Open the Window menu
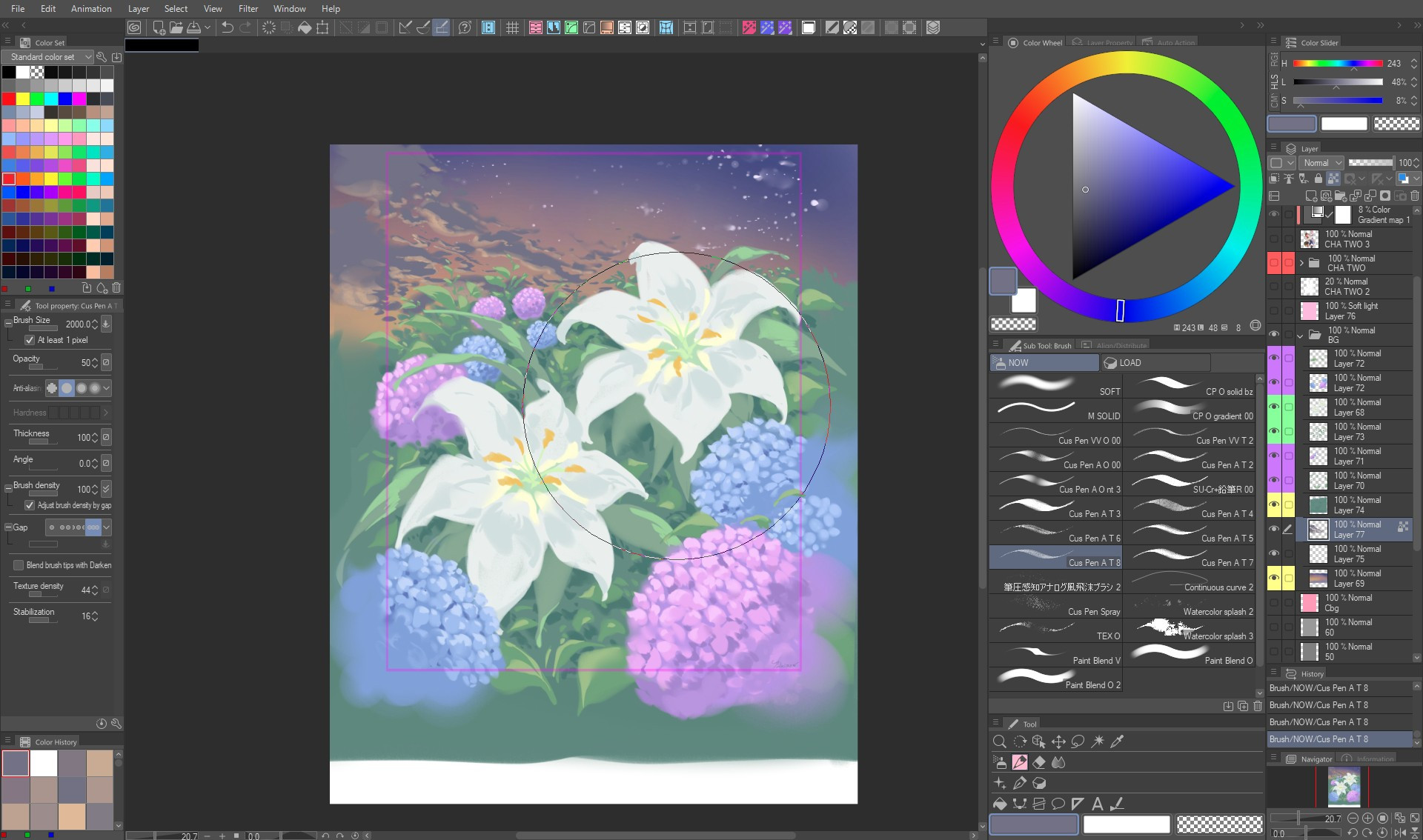Screen dimensions: 1423x840 pyautogui.click(x=289, y=9)
